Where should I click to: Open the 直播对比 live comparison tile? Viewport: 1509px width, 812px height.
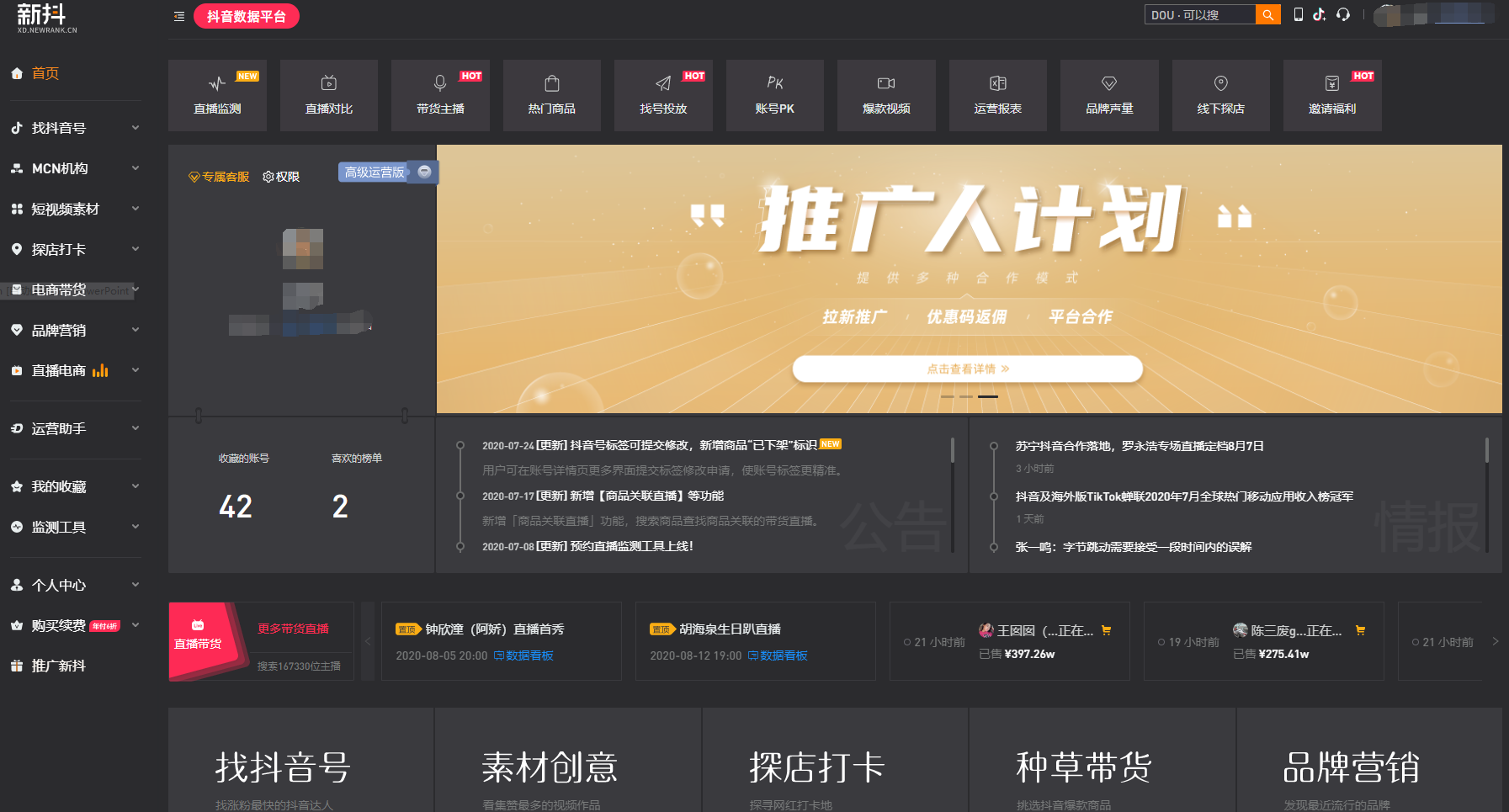point(329,95)
